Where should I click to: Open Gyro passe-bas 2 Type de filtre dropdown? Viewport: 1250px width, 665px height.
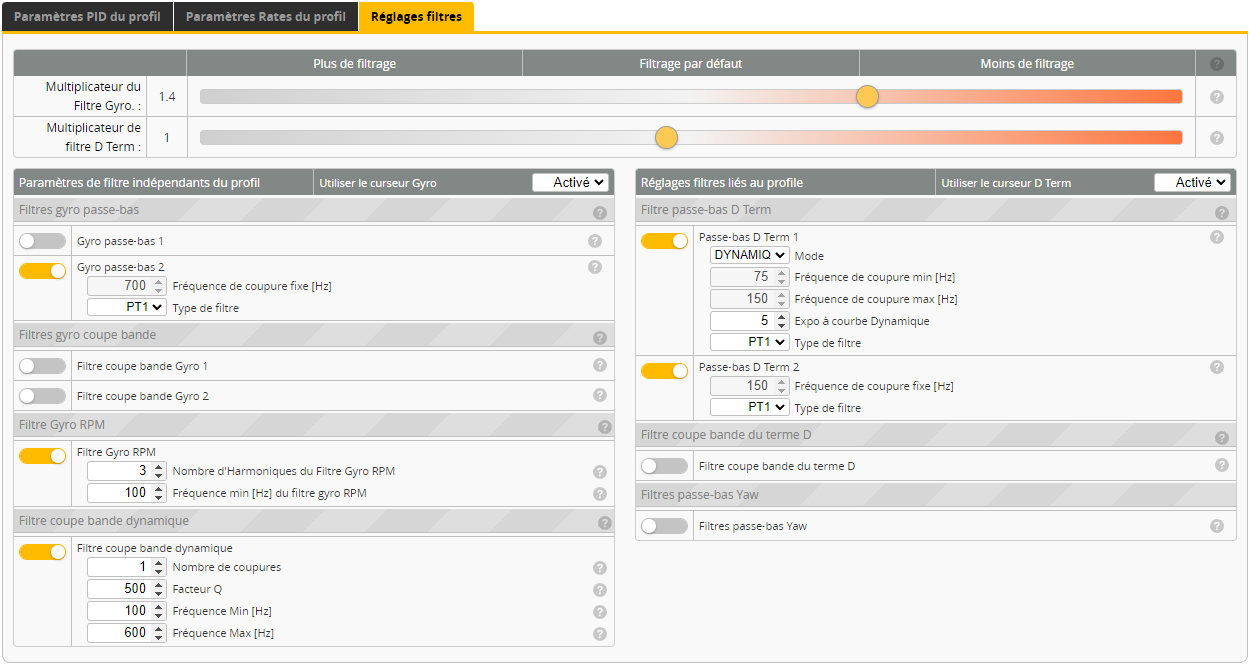(127, 308)
